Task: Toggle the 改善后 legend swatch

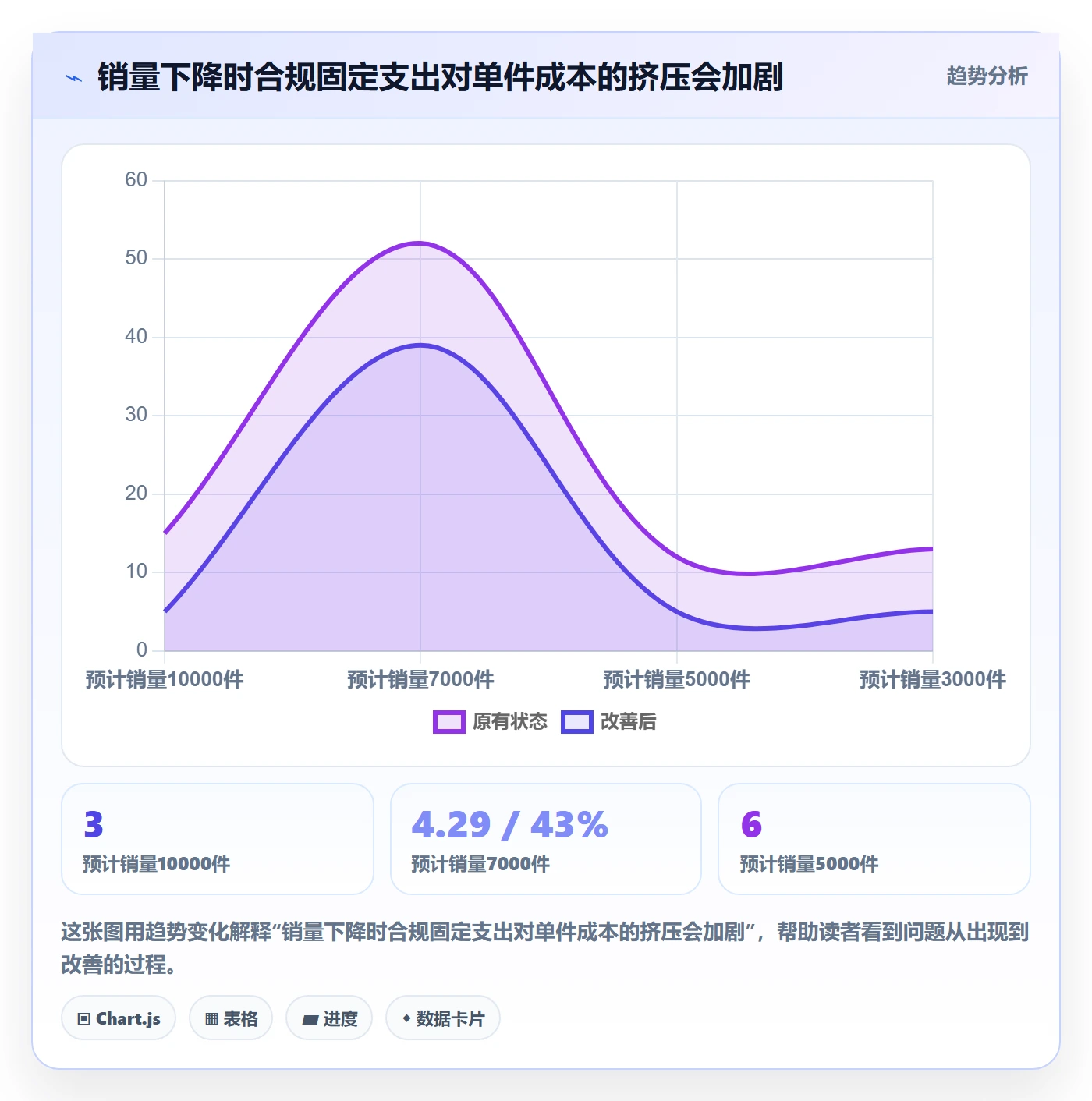Action: 576,722
